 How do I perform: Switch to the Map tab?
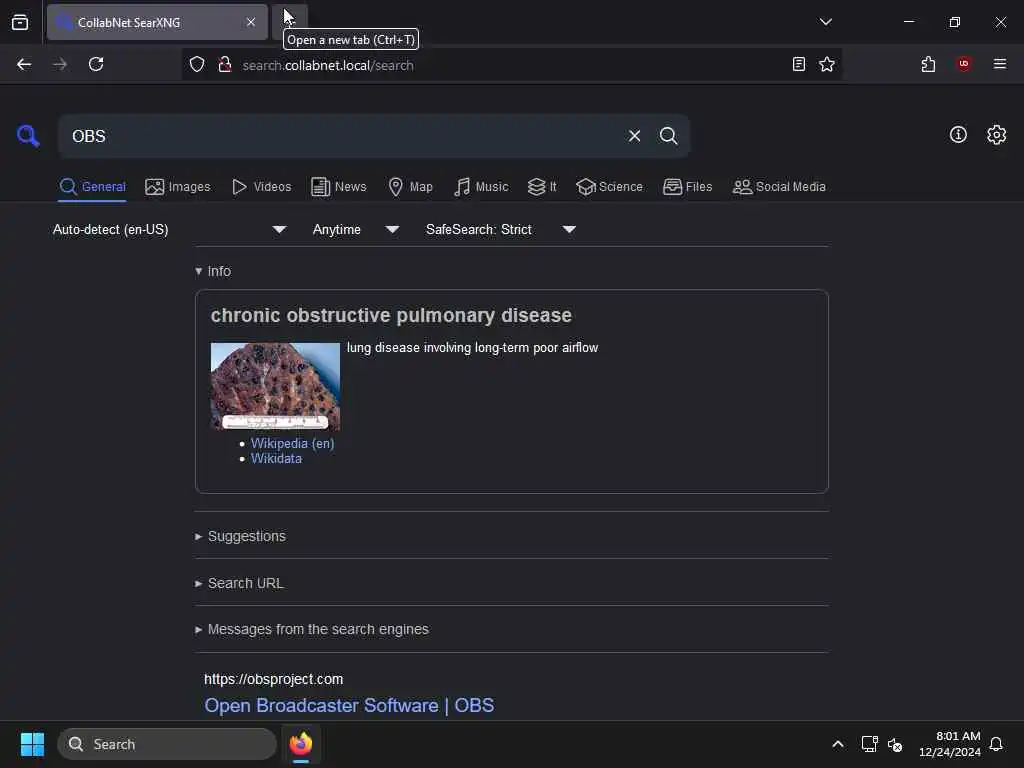coord(410,187)
